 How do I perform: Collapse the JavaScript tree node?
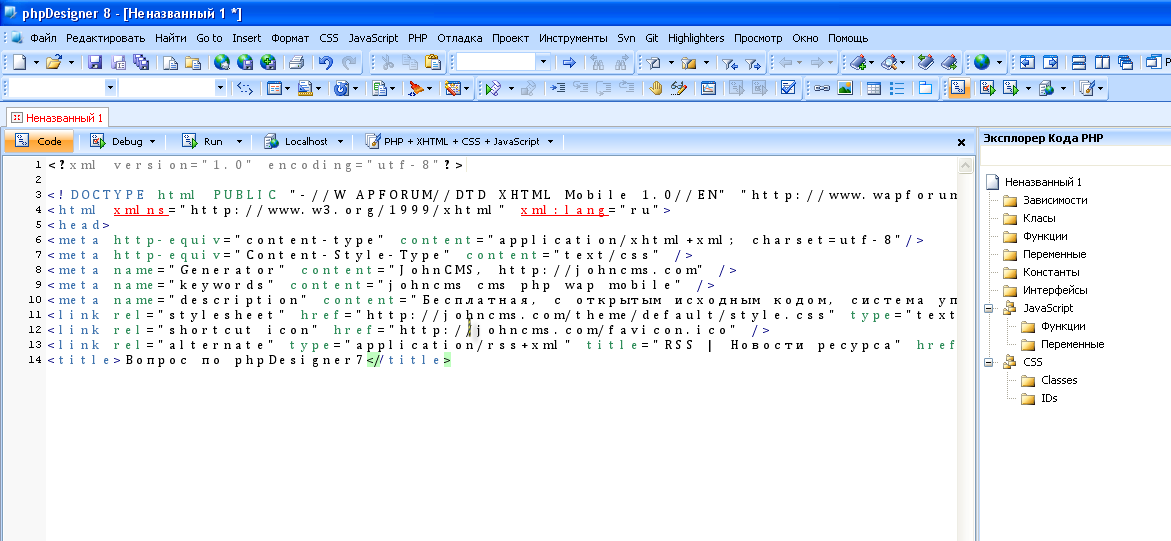tap(990, 308)
